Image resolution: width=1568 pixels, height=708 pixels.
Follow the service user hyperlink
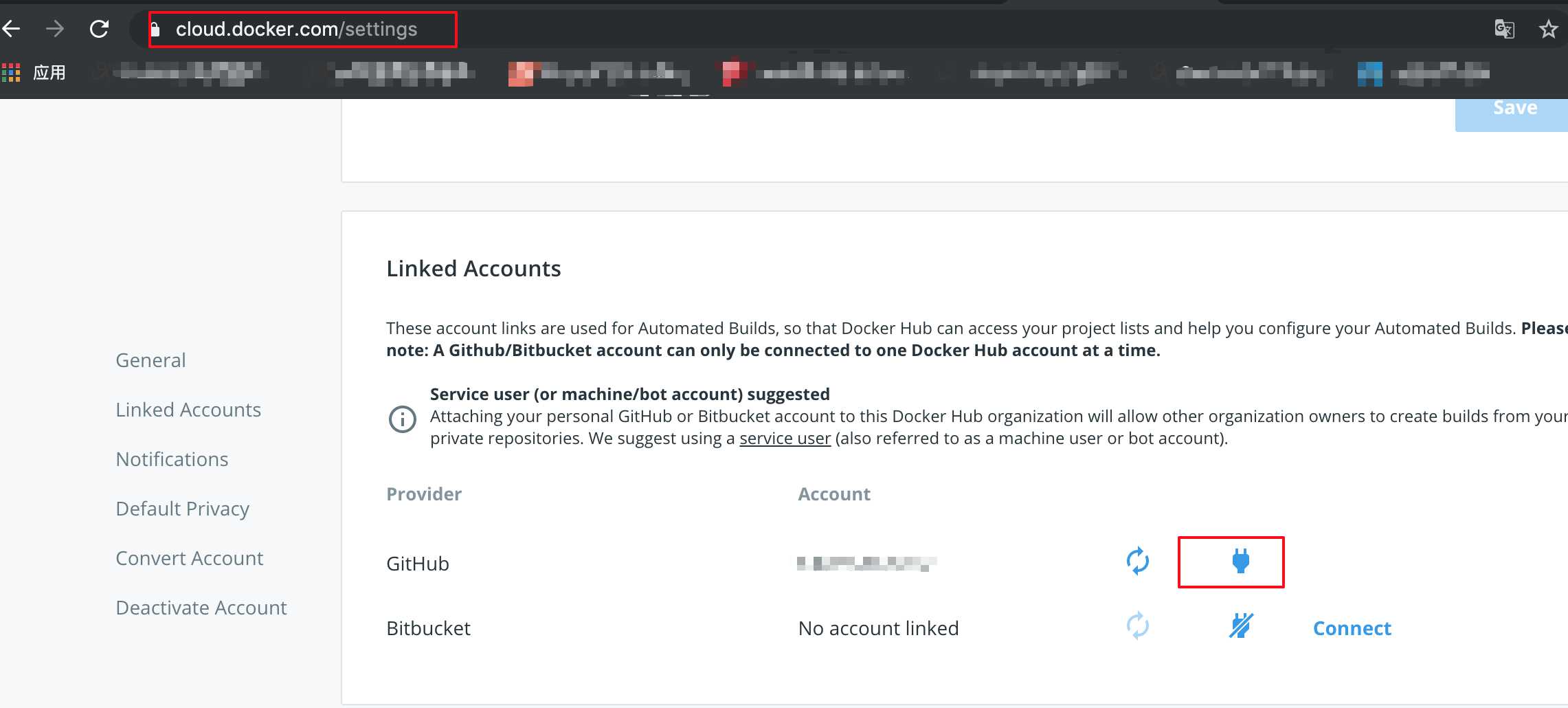pos(785,439)
